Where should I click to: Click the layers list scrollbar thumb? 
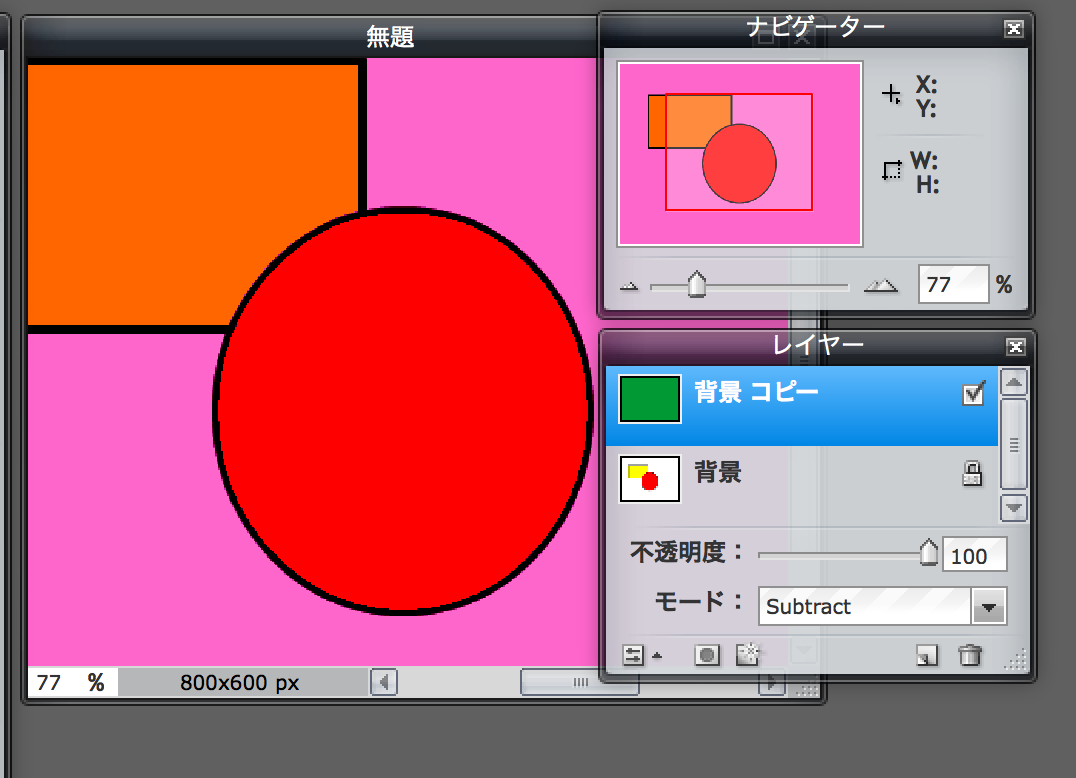(1014, 445)
